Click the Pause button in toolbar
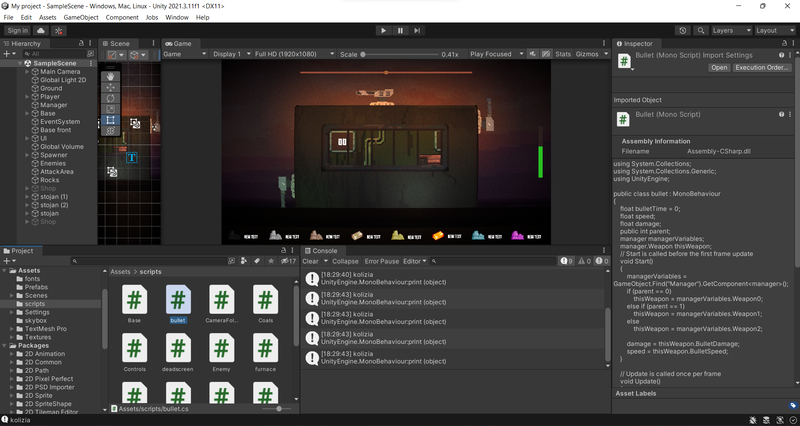The height and width of the screenshot is (426, 800). [400, 31]
